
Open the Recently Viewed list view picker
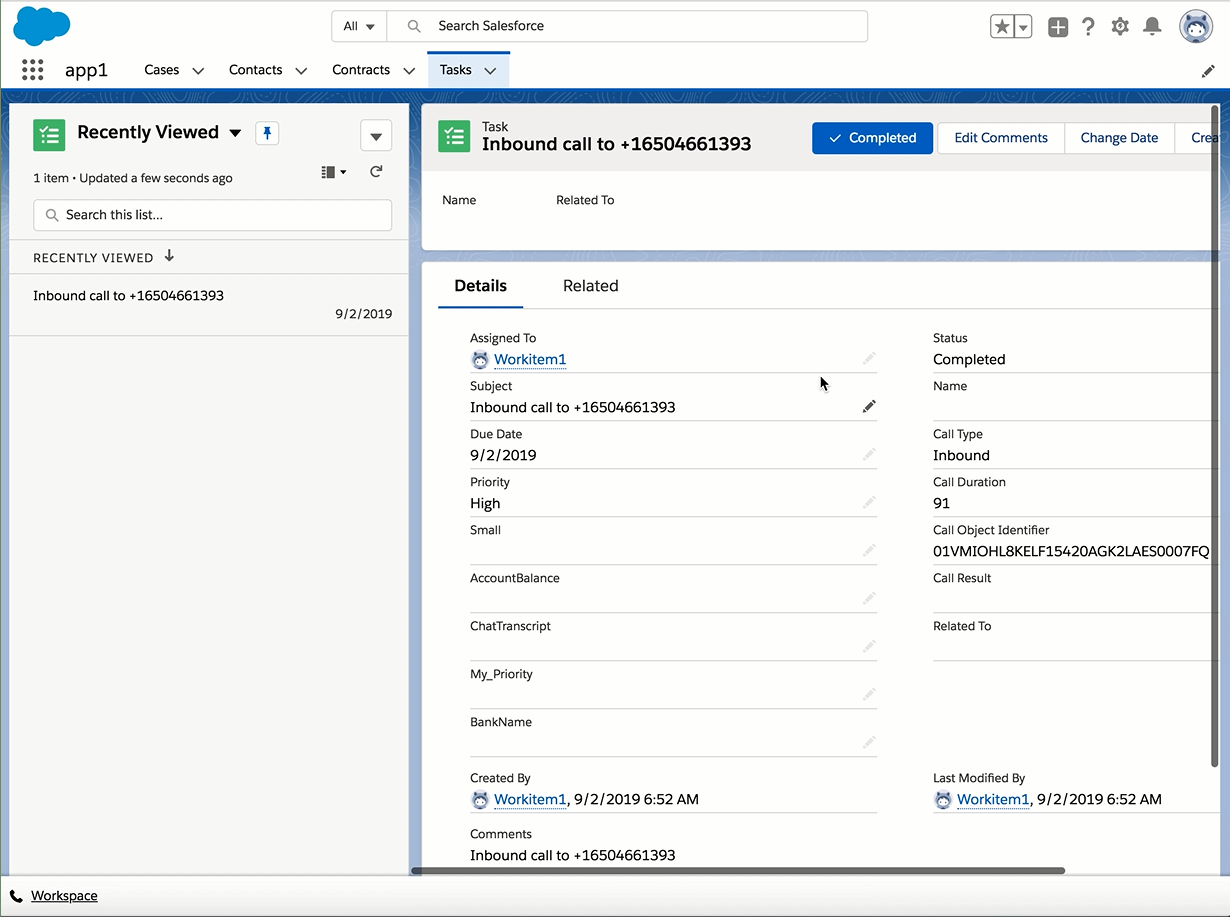pos(236,133)
